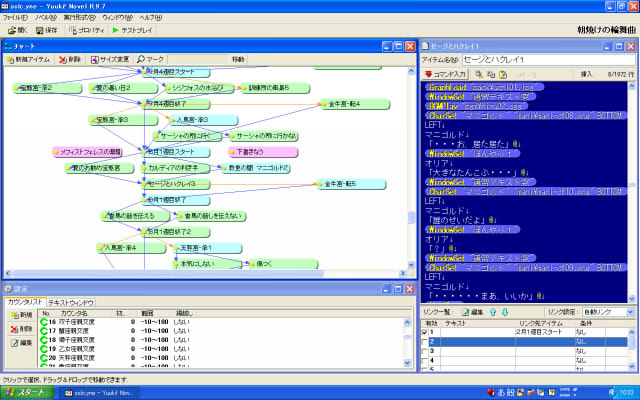Viewport: 640px width, 400px height.
Task: Select the 金牛宮-転5 chart node
Action: 351,184
